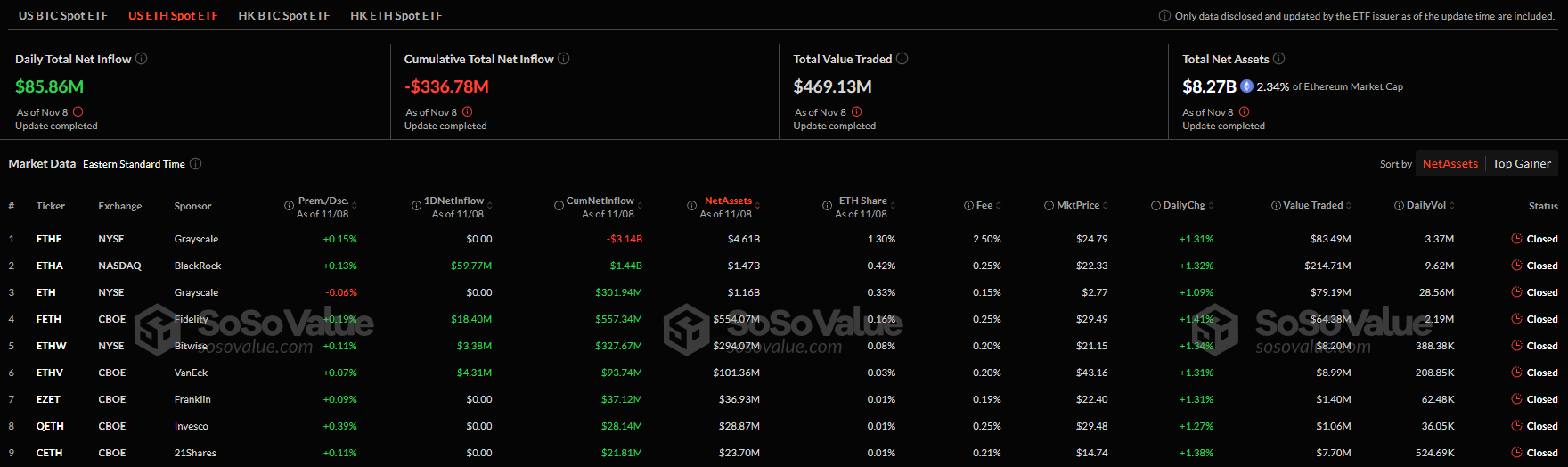1568x467 pixels.
Task: Click the -$336.78M cumulative inflow figure
Action: pos(446,86)
